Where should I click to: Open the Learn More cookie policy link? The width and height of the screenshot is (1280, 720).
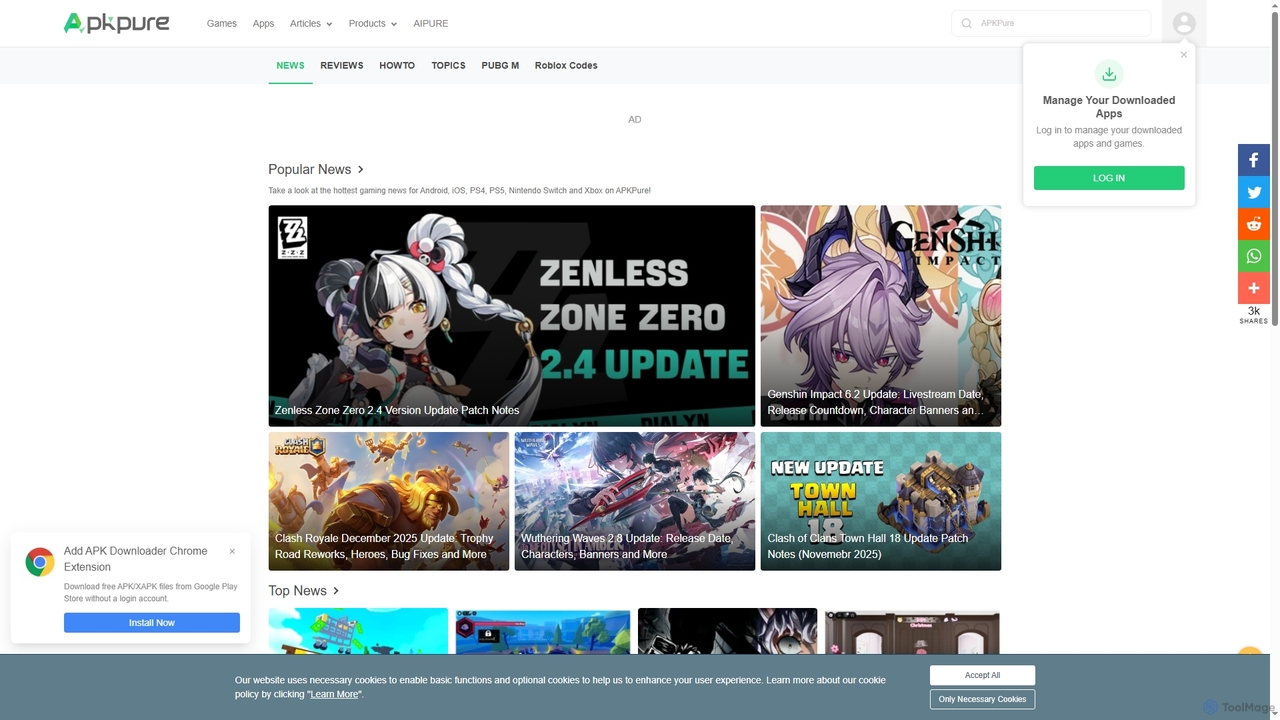[x=334, y=694]
